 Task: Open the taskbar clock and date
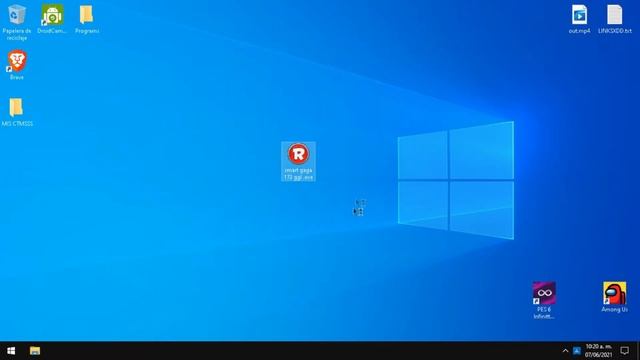[x=599, y=351]
